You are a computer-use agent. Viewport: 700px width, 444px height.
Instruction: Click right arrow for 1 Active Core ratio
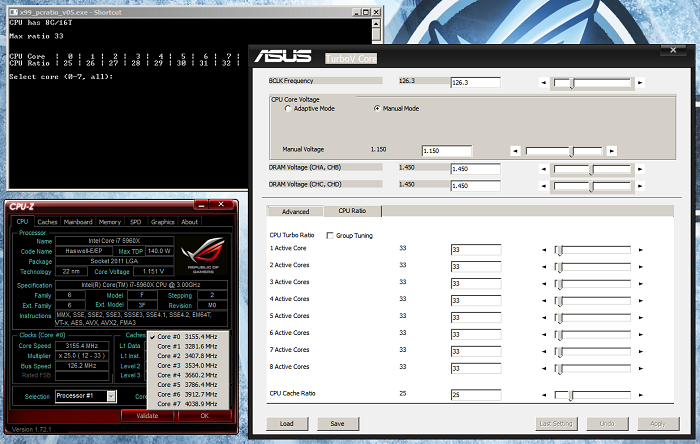tap(640, 249)
